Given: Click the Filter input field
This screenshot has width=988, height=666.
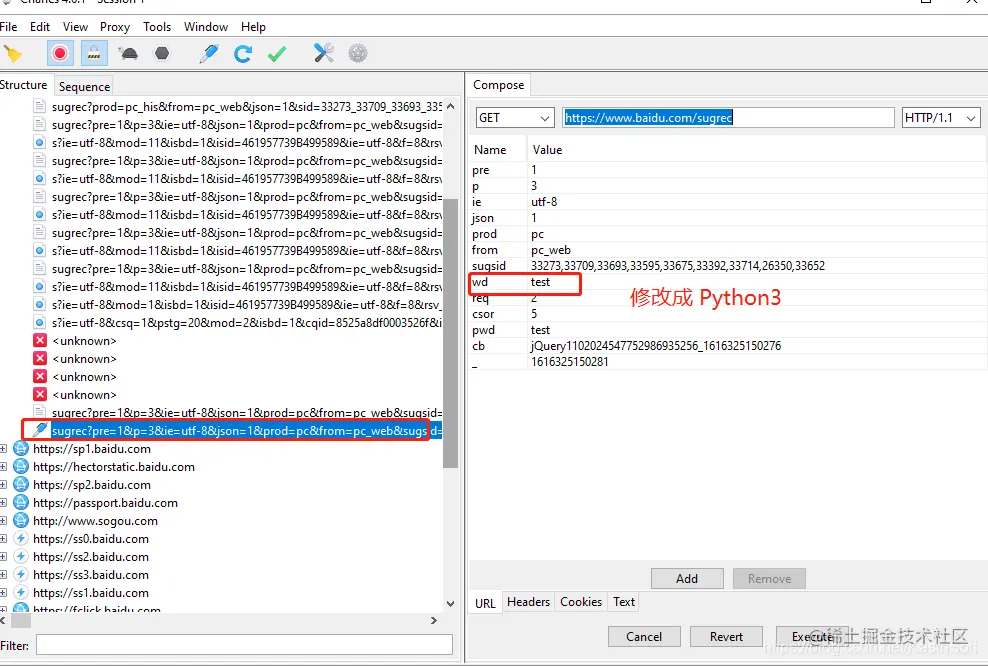Looking at the screenshot, I should pyautogui.click(x=244, y=645).
